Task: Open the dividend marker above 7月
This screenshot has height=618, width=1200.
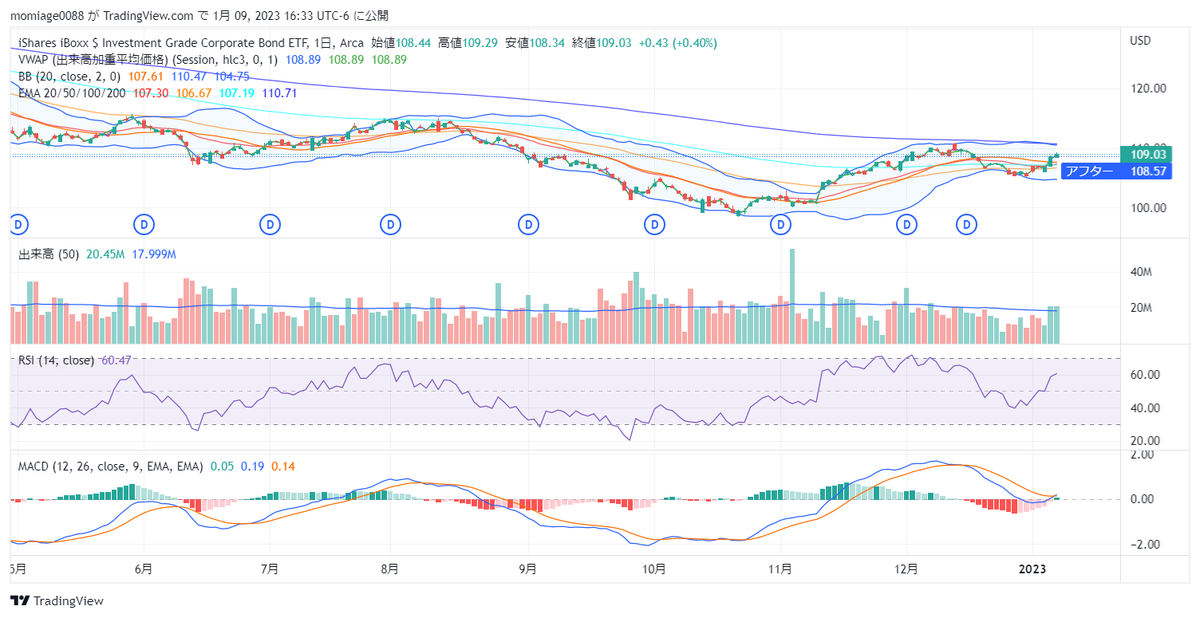Action: (269, 226)
